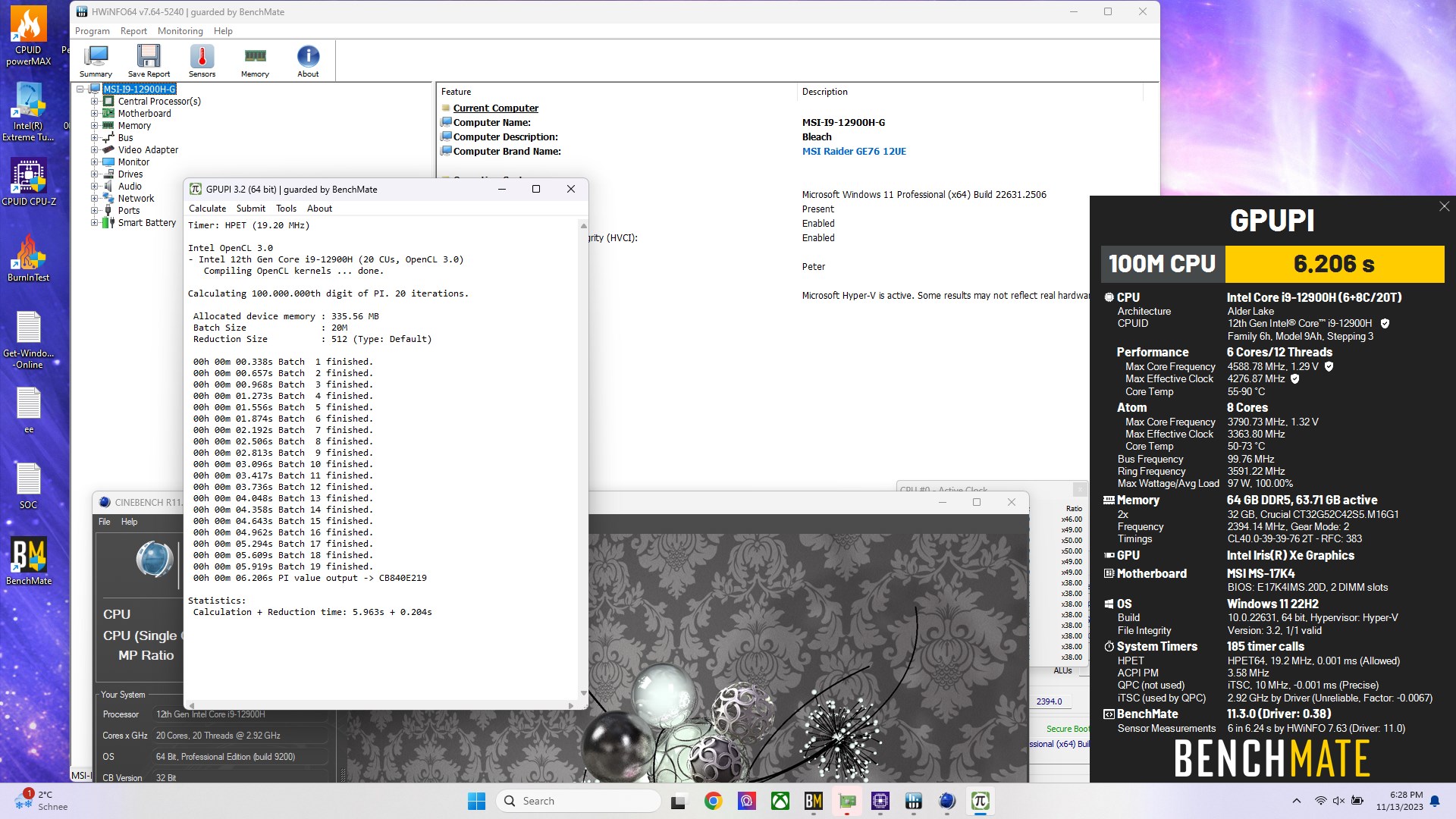Launch BenchMate desktop shortcut

pos(29,561)
